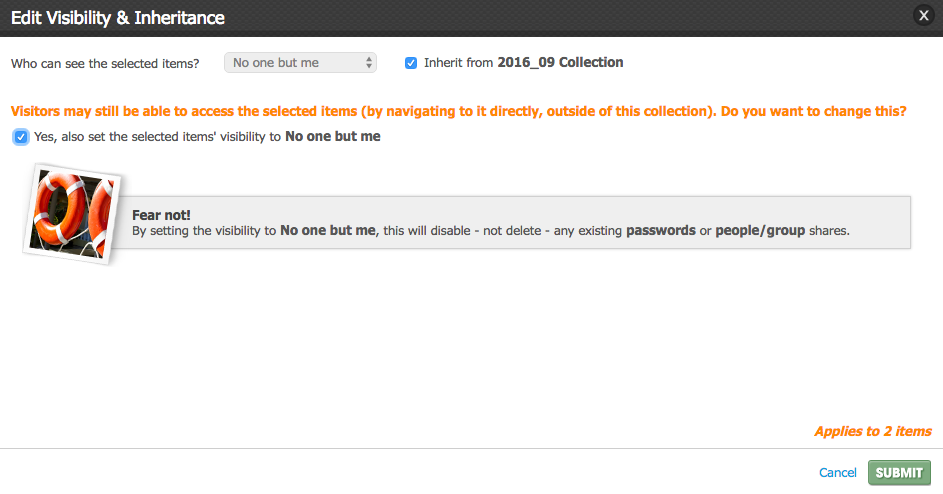Close the Edit Visibility & Inheritance dialog
The height and width of the screenshot is (494, 943).
(924, 15)
